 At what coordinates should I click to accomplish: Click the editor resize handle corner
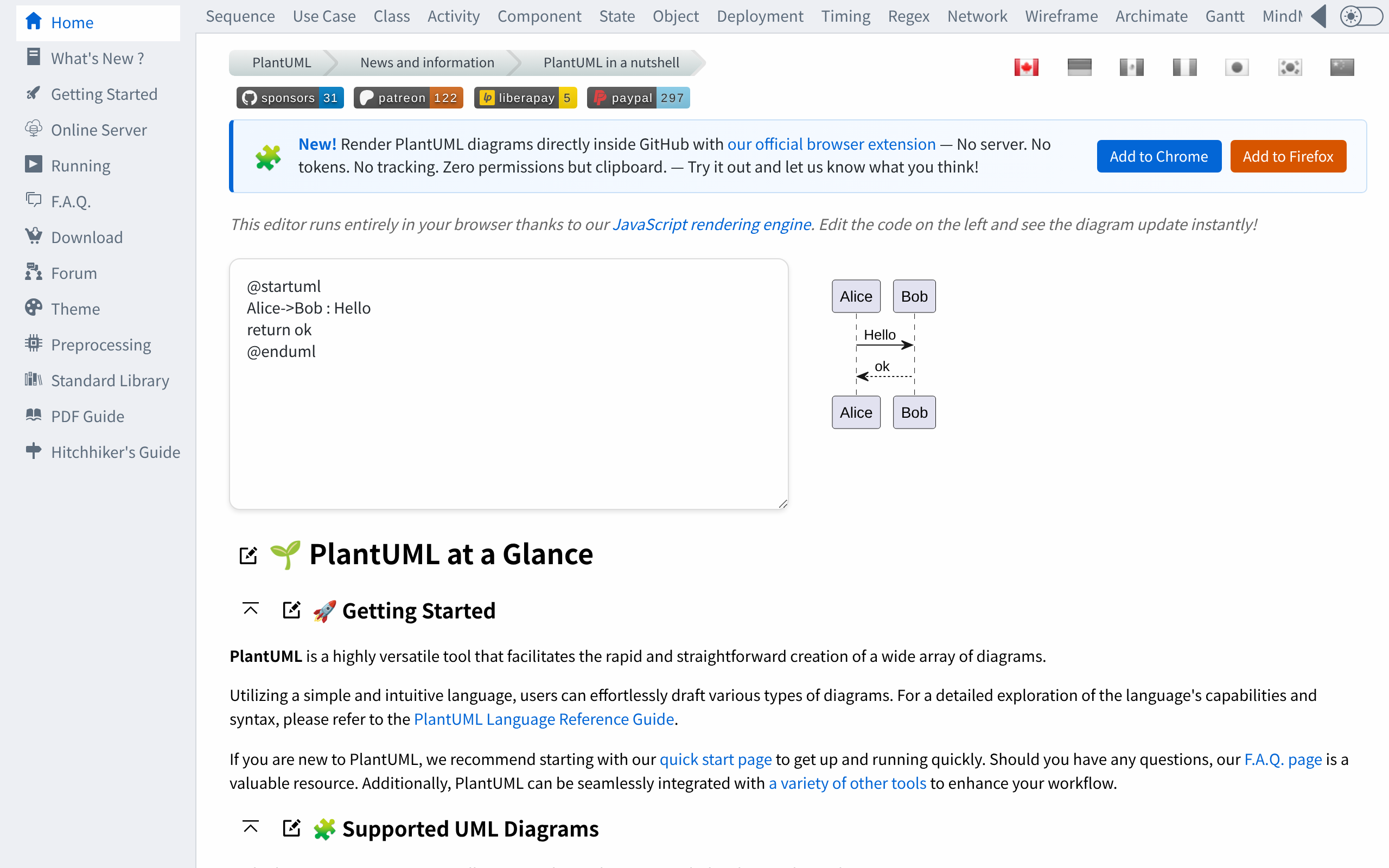782,503
